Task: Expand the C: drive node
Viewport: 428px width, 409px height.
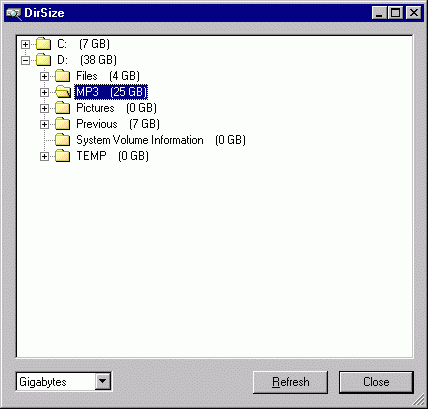Action: 25,44
